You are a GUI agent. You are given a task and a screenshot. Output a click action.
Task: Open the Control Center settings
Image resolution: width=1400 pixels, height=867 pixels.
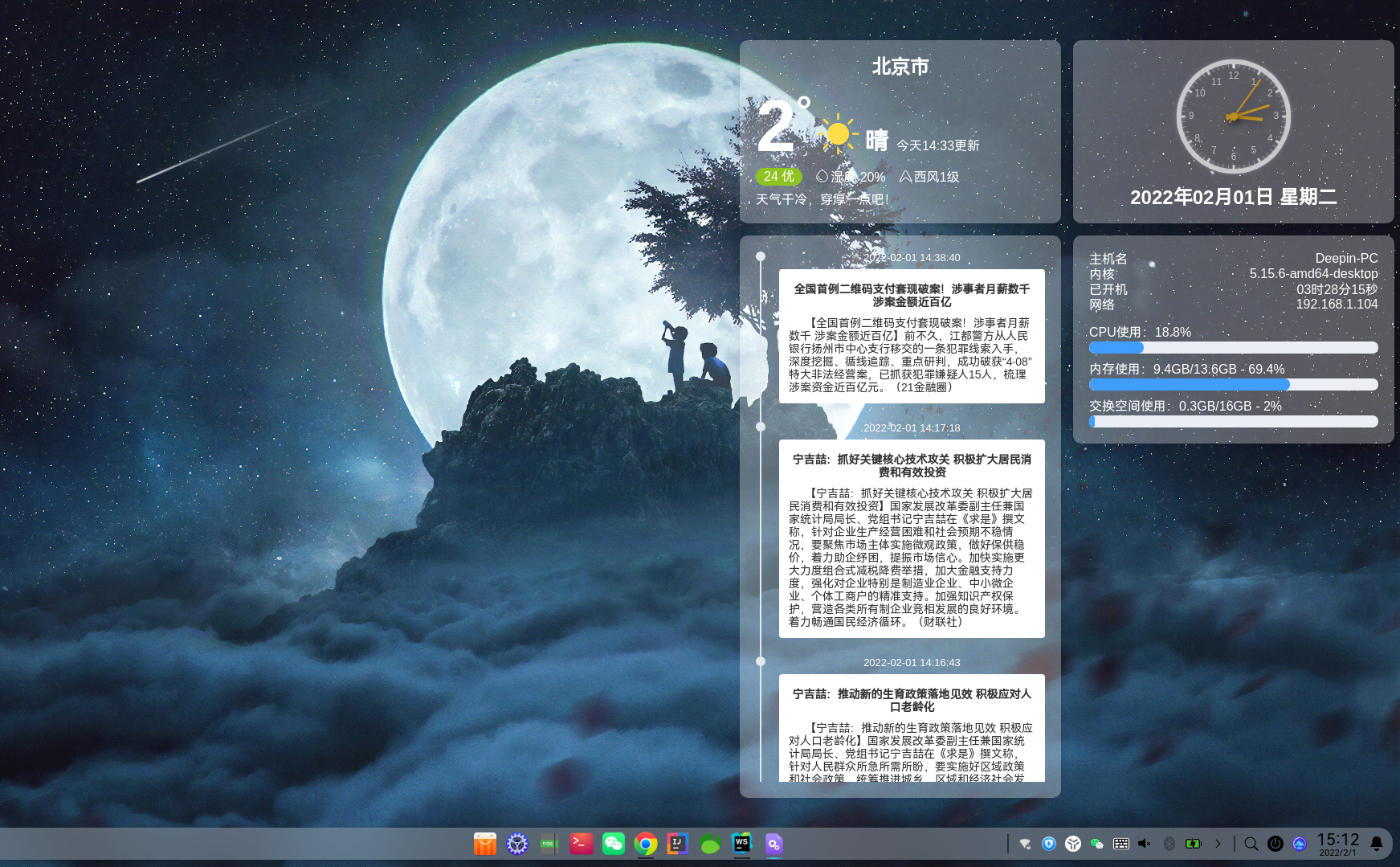pos(516,844)
